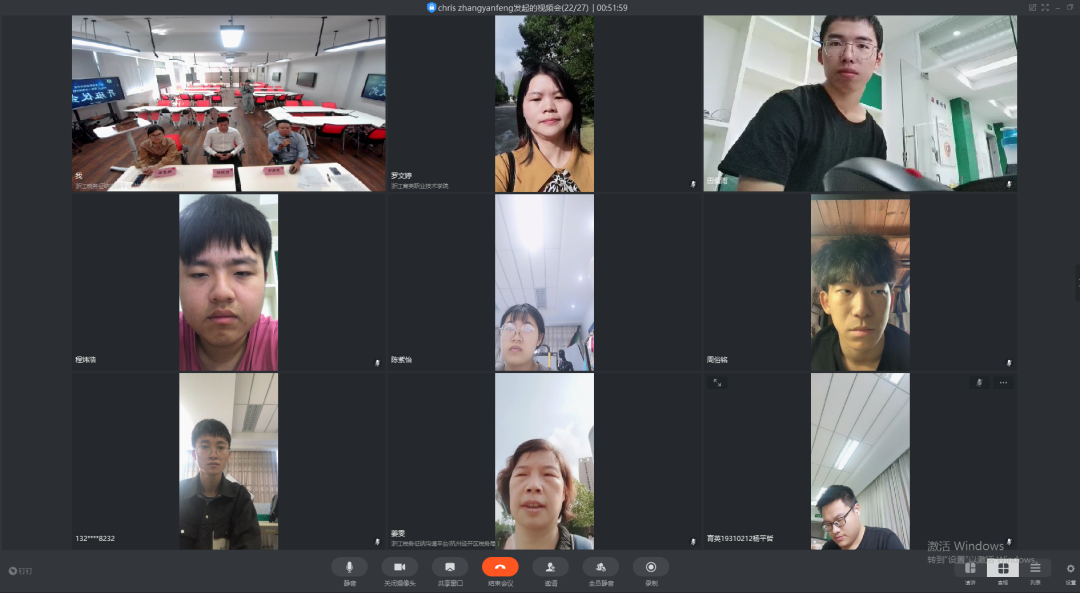
Task: Click the 132****8232 participant video tile
Action: coord(228,461)
